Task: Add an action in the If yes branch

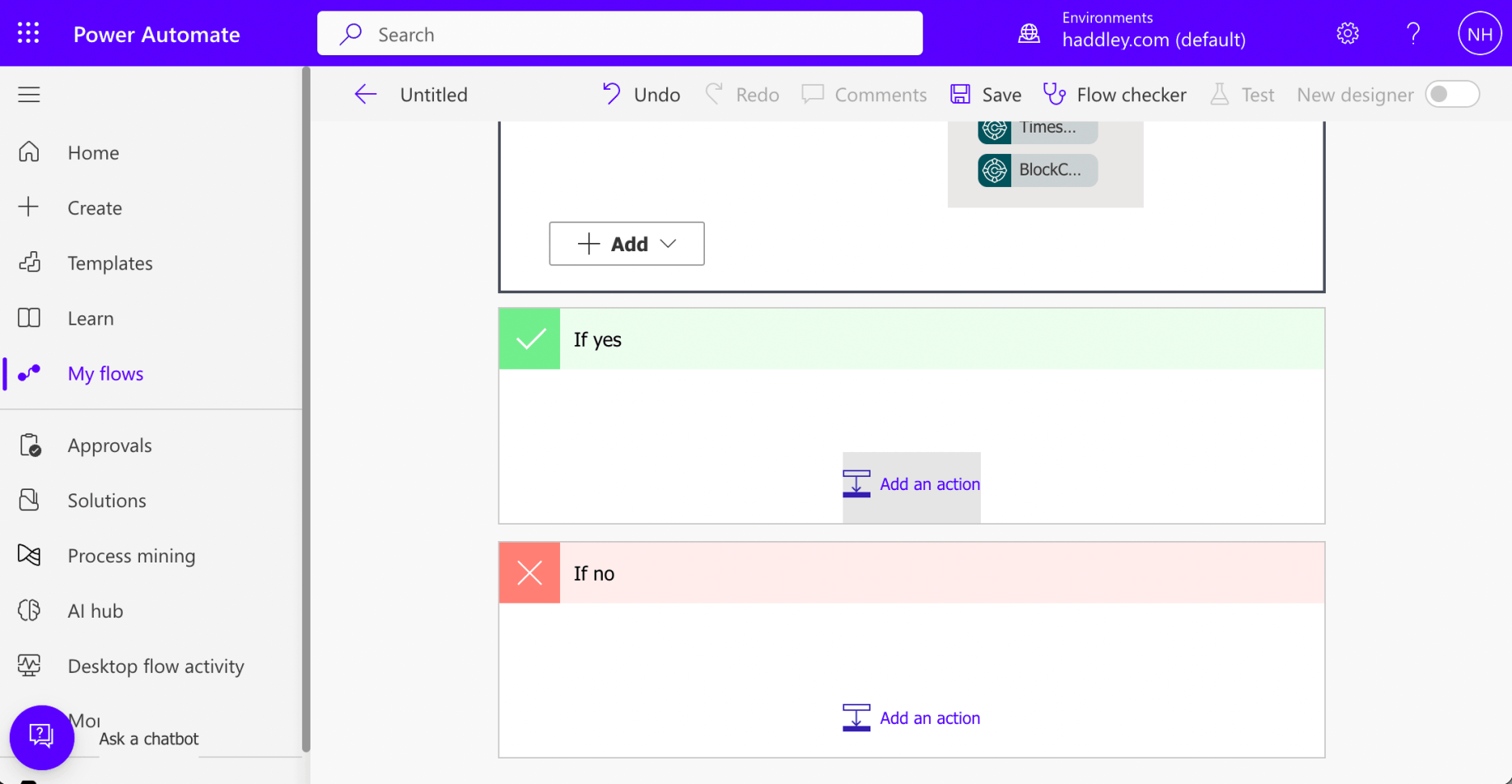Action: (912, 484)
